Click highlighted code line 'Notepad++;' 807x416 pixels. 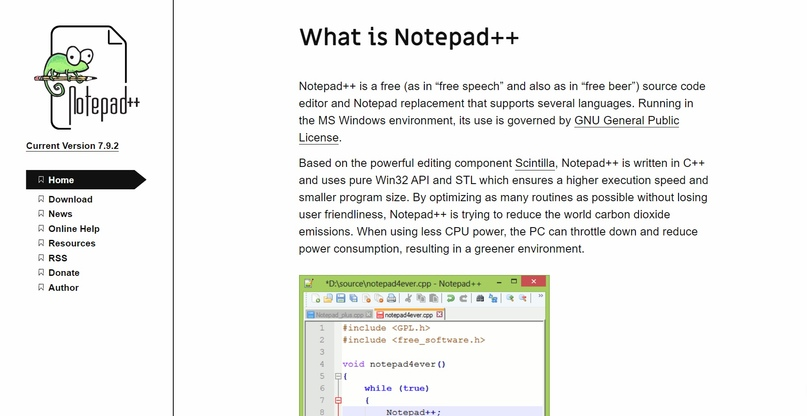click(x=414, y=412)
